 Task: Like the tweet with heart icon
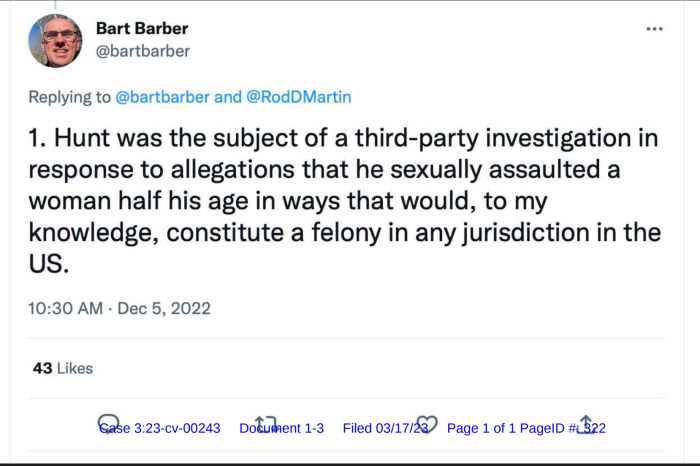pyautogui.click(x=427, y=424)
